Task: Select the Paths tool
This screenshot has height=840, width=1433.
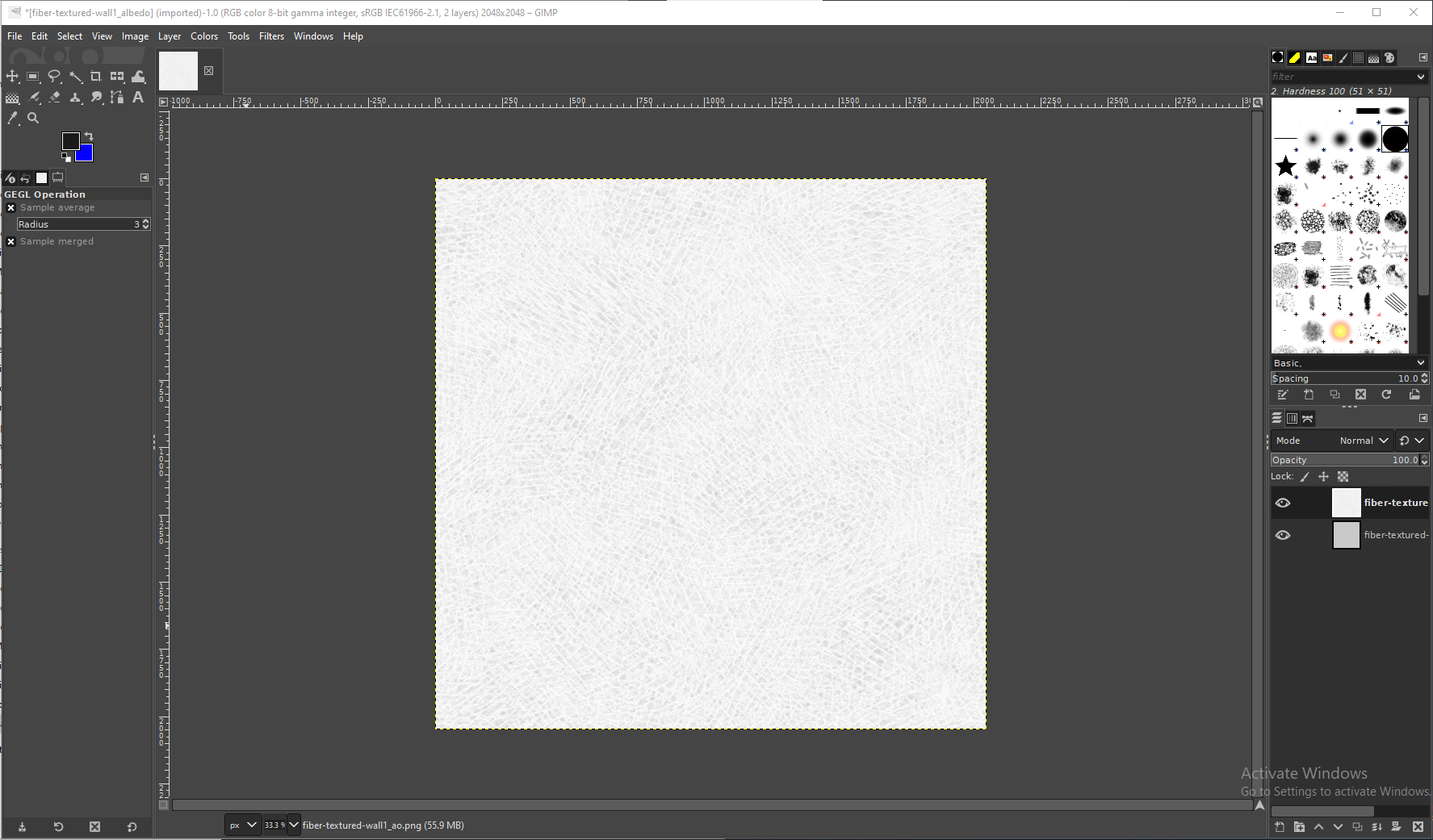Action: click(x=117, y=98)
